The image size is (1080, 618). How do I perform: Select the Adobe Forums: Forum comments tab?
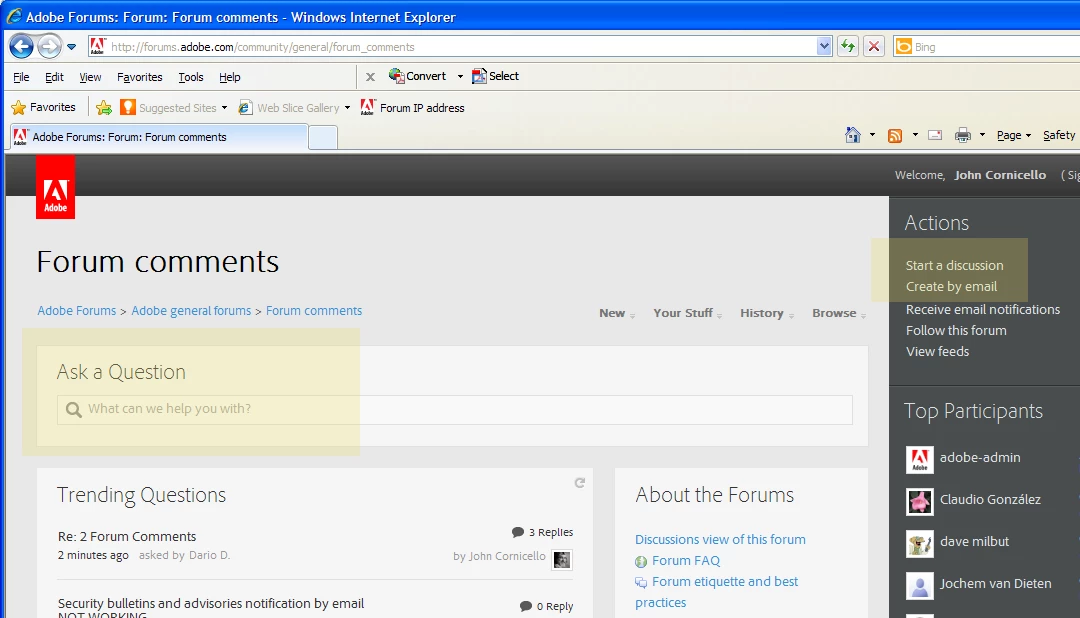pyautogui.click(x=158, y=137)
